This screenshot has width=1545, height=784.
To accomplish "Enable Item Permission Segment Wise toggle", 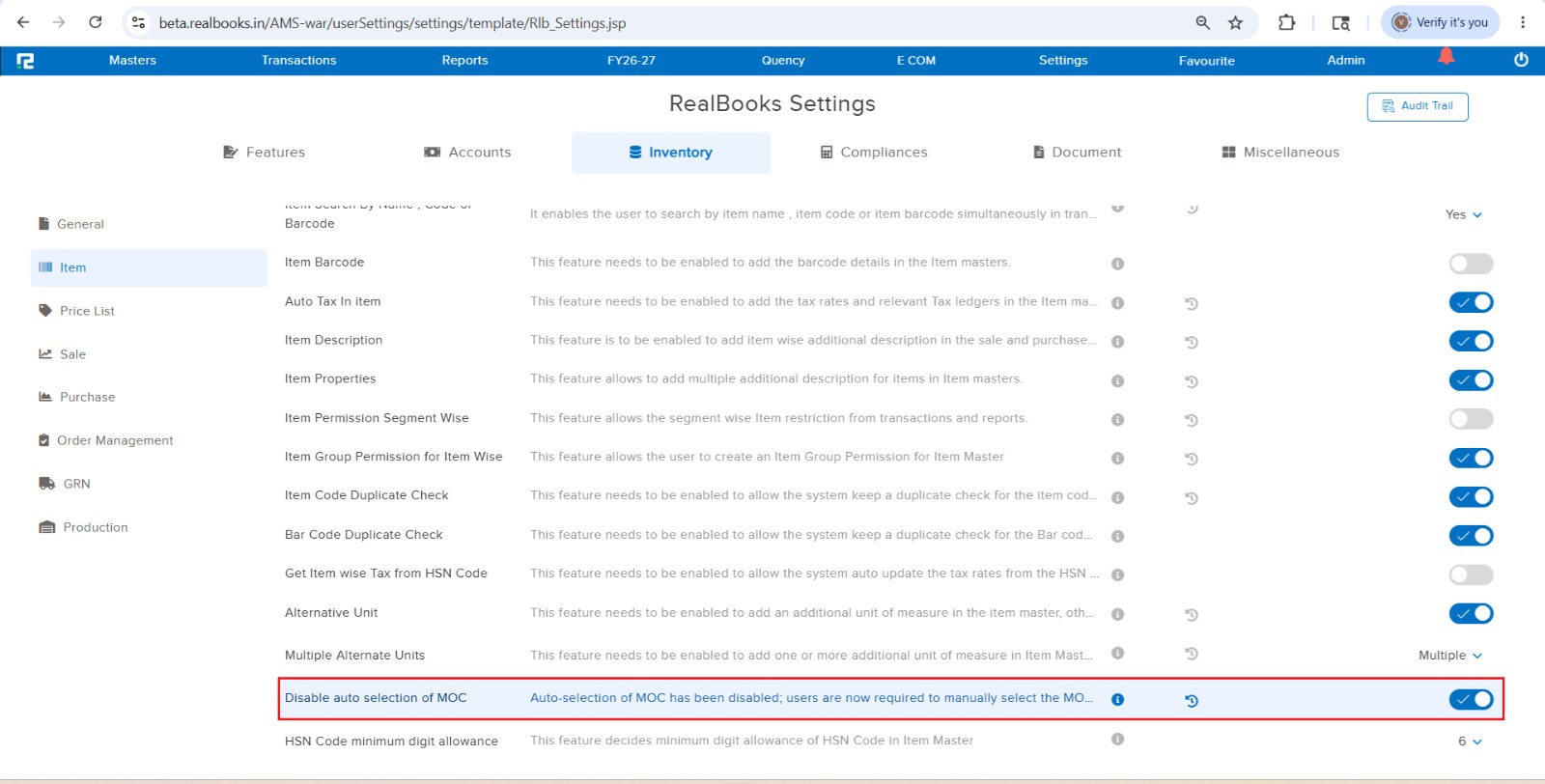I will (x=1471, y=419).
